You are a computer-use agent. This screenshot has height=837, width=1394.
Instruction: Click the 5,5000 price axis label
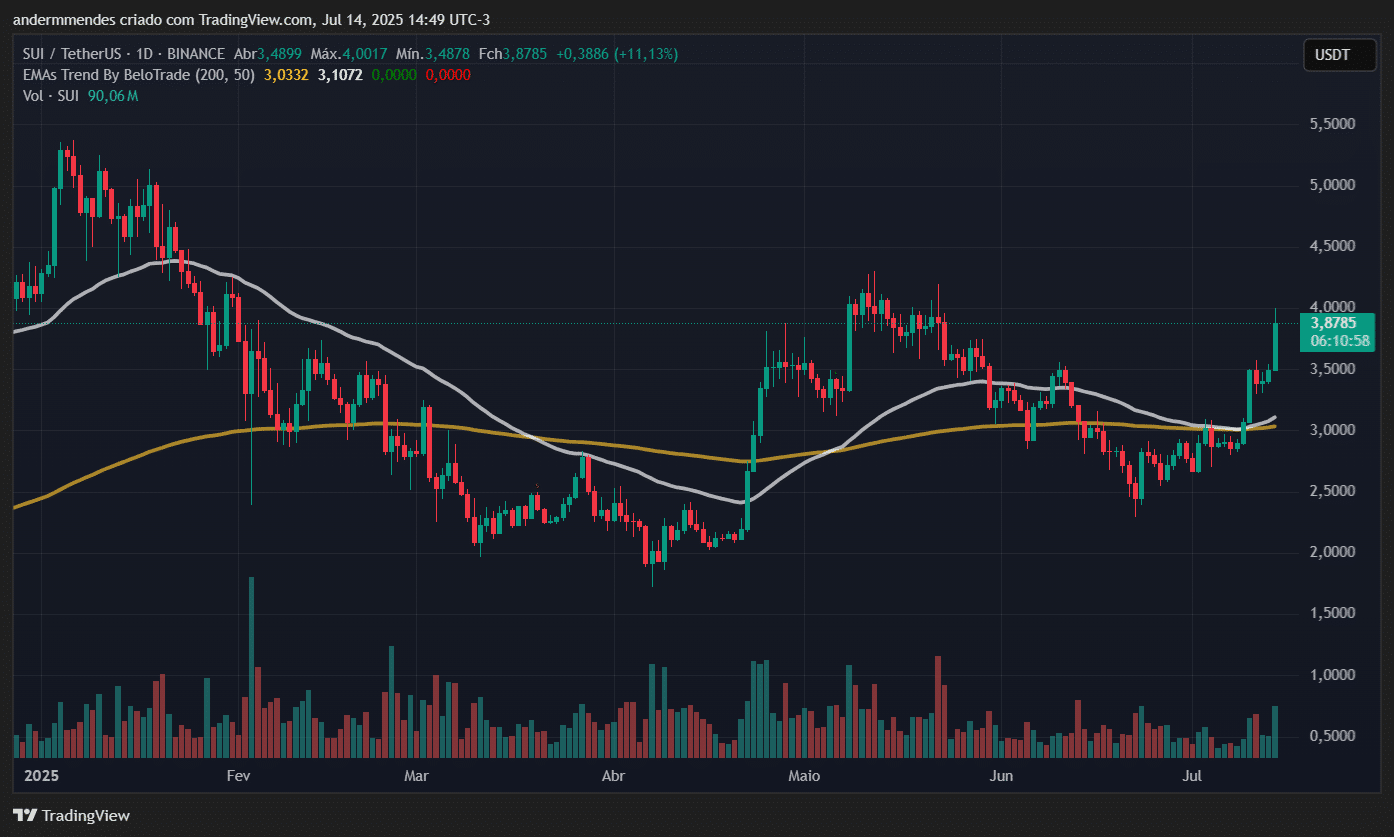click(x=1332, y=124)
